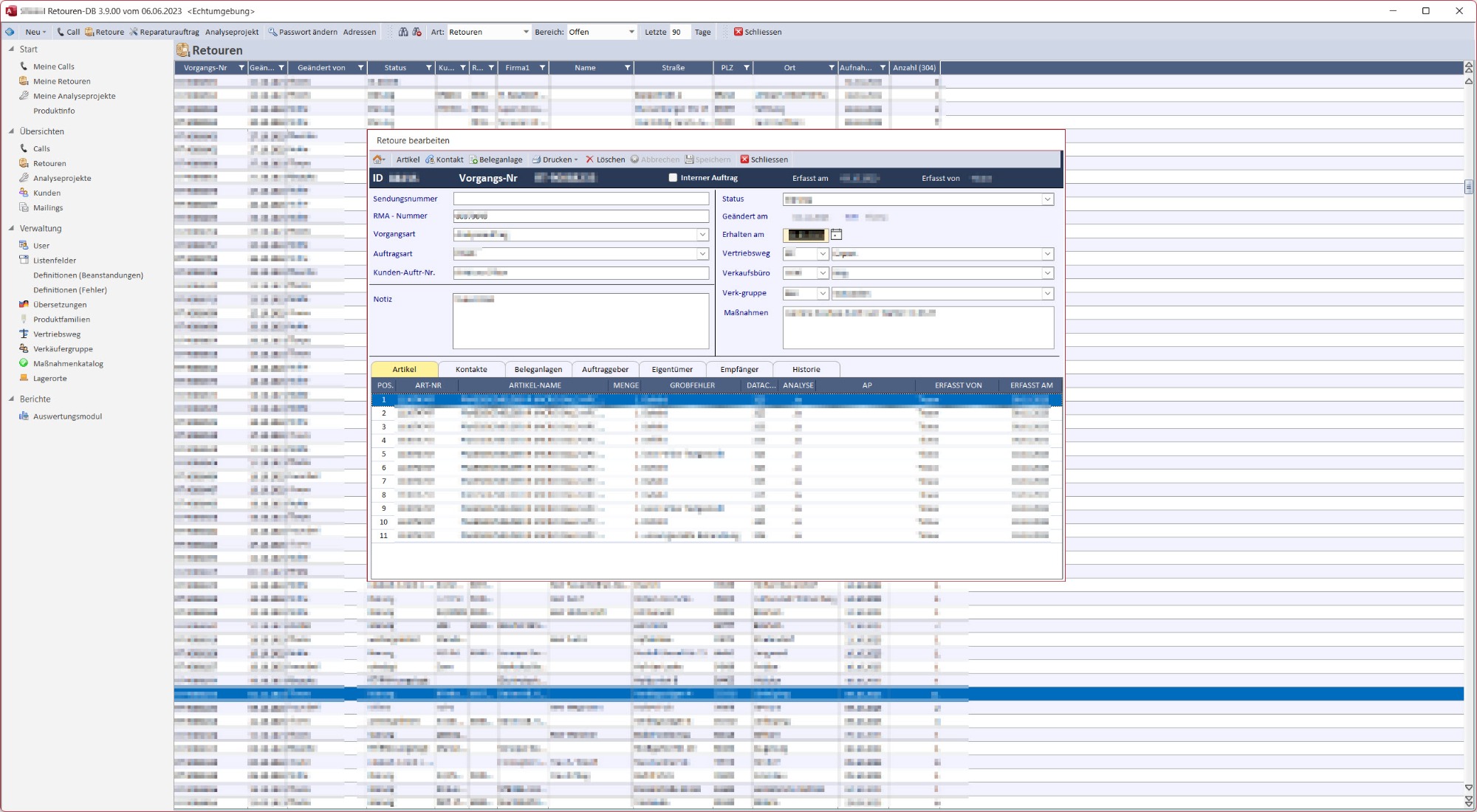Screen dimensions: 1477x812
Task: Click Kontakt in the dialog toolbar
Action: (x=445, y=159)
